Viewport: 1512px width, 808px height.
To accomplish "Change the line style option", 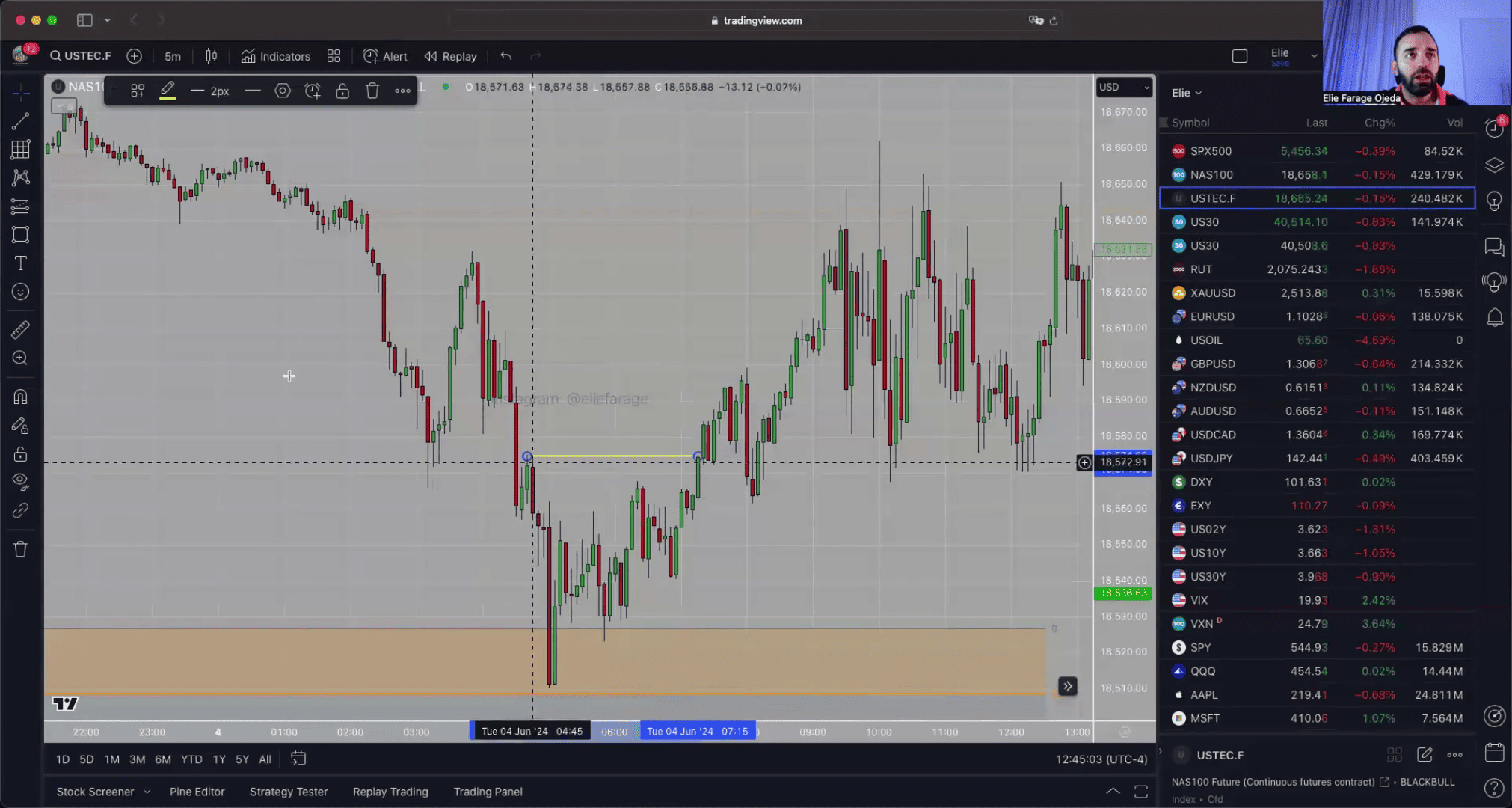I will click(253, 91).
